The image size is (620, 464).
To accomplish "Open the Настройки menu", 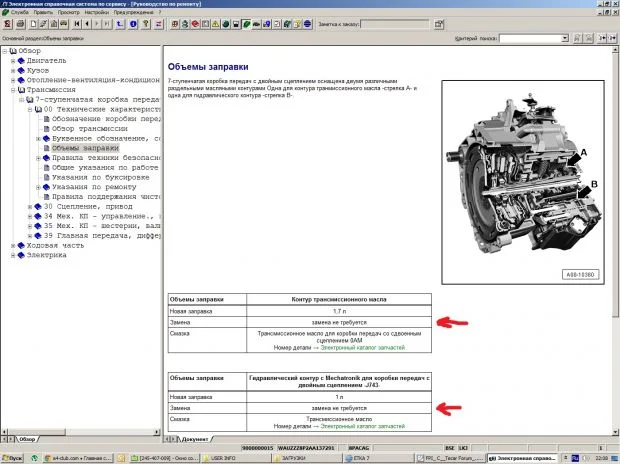I will click(96, 12).
